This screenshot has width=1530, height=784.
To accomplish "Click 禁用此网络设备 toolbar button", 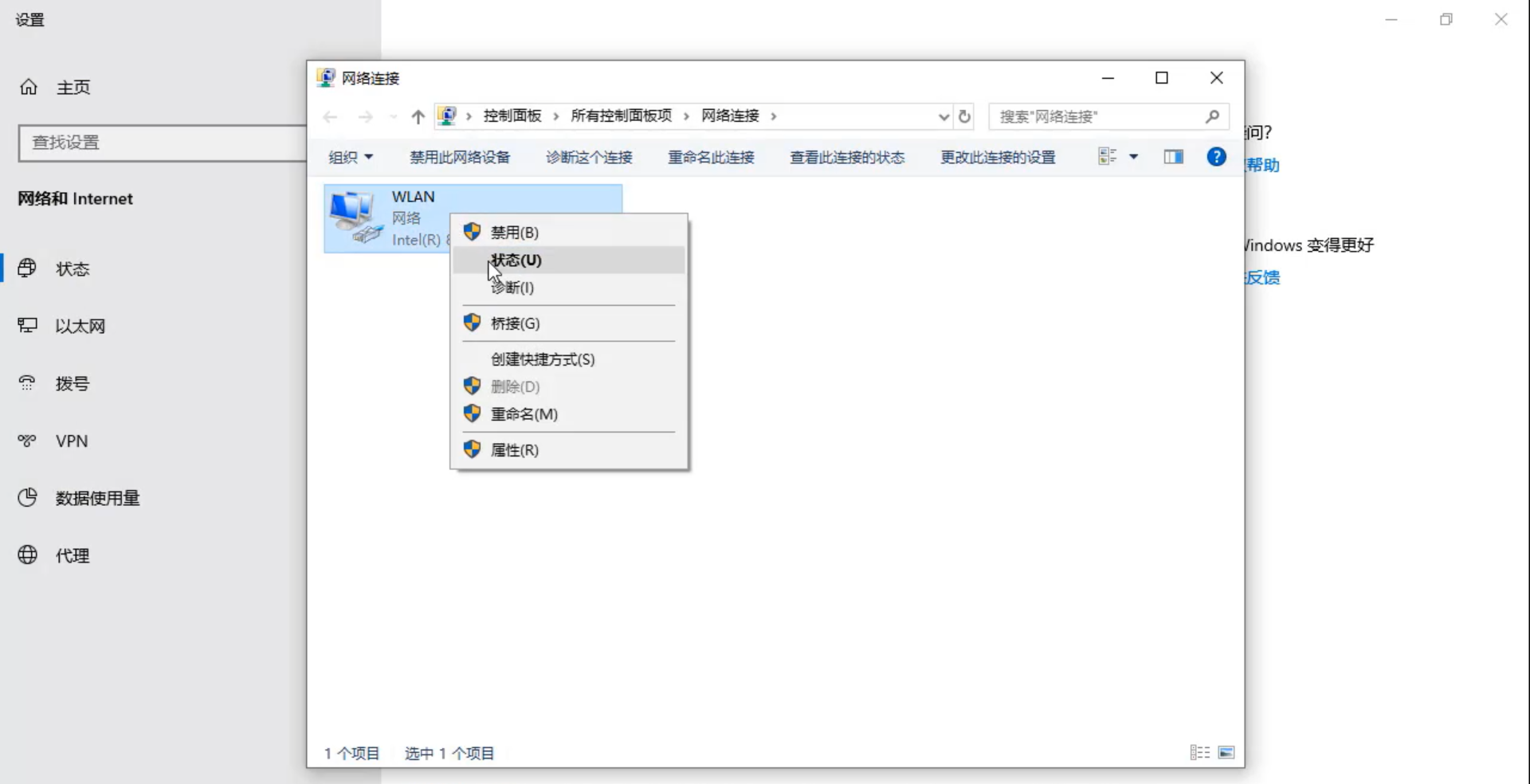I will (460, 157).
